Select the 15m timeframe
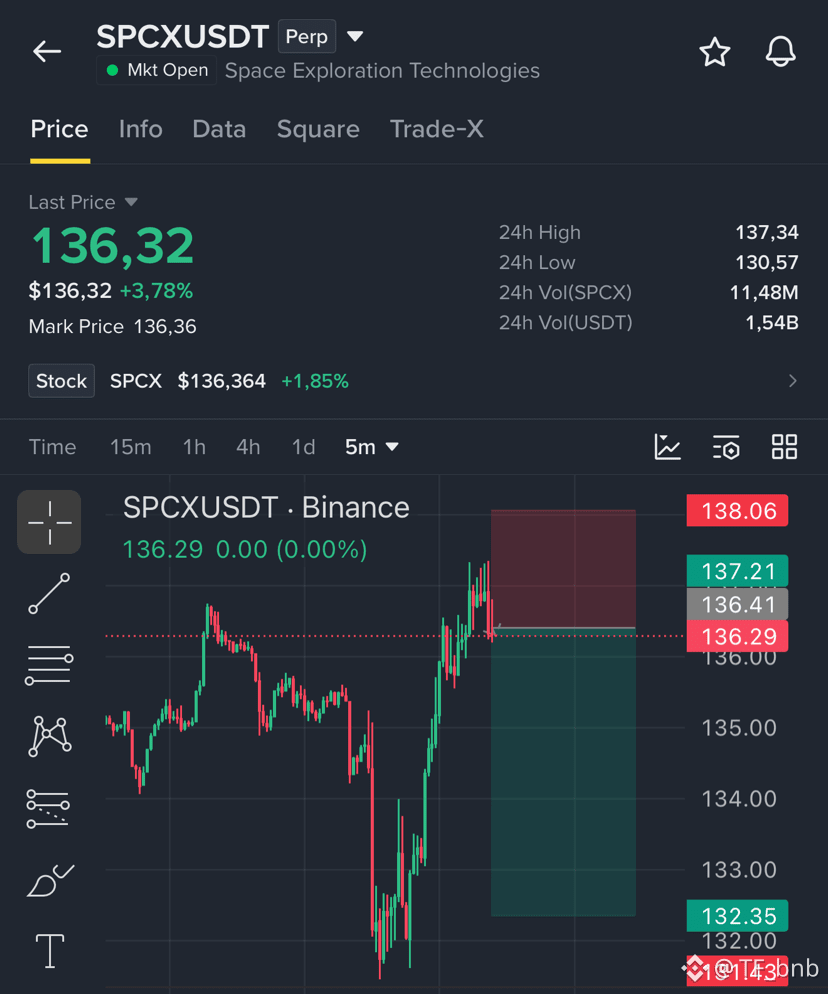This screenshot has width=828, height=994. tap(131, 447)
